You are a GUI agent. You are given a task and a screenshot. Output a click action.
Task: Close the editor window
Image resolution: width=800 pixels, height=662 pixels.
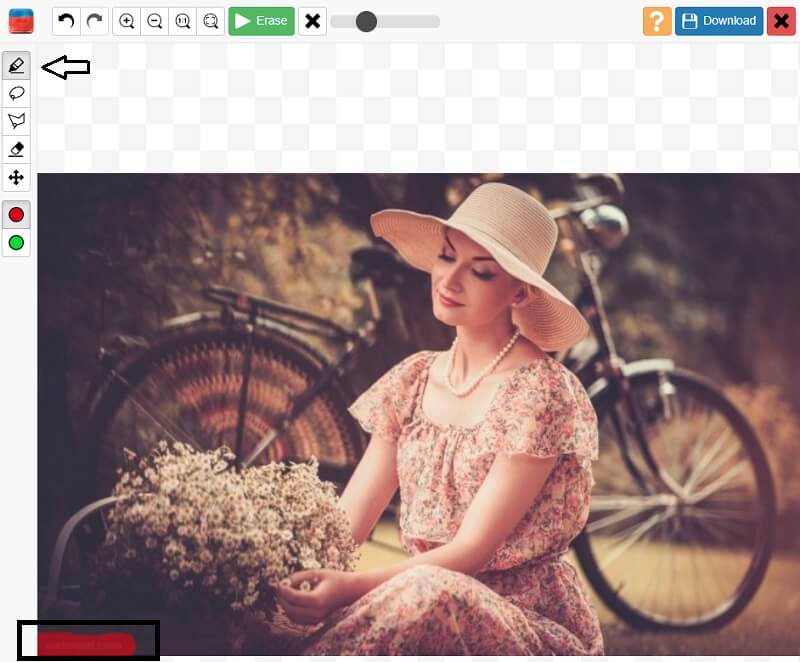[781, 20]
